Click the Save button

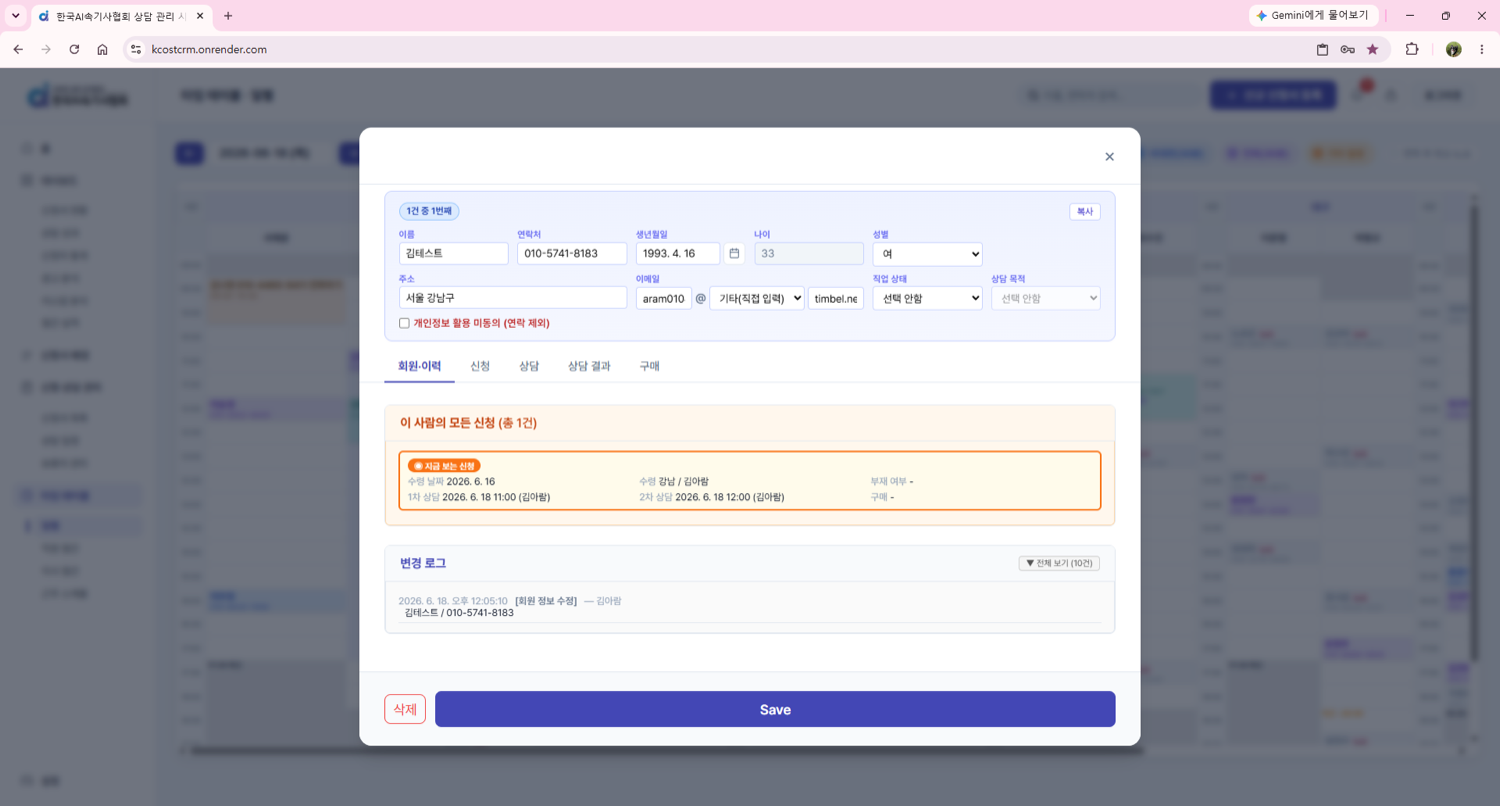[x=775, y=709]
